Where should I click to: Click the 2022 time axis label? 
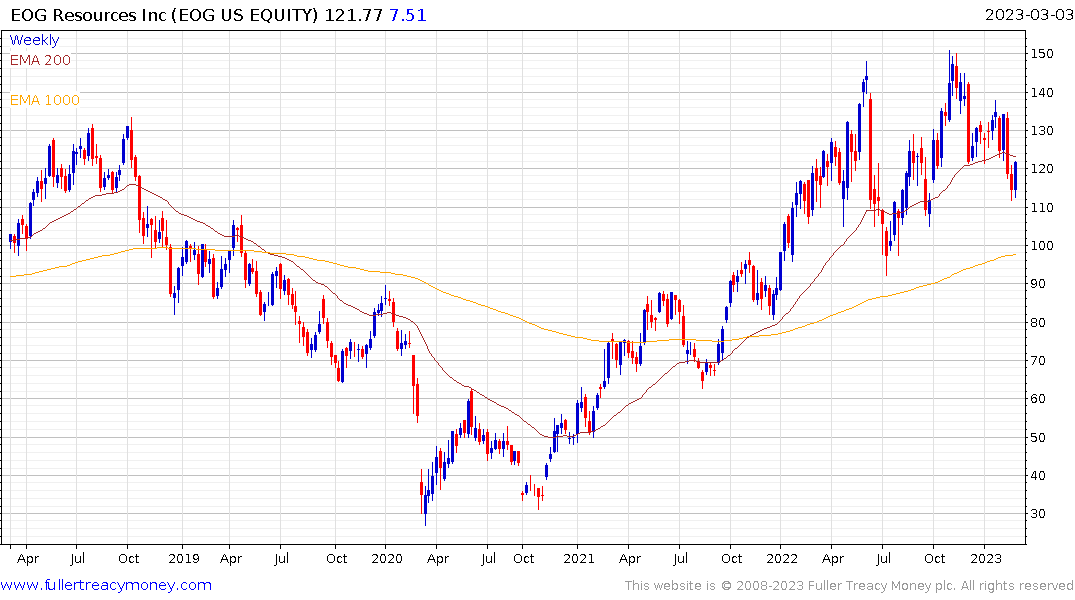pyautogui.click(x=782, y=558)
